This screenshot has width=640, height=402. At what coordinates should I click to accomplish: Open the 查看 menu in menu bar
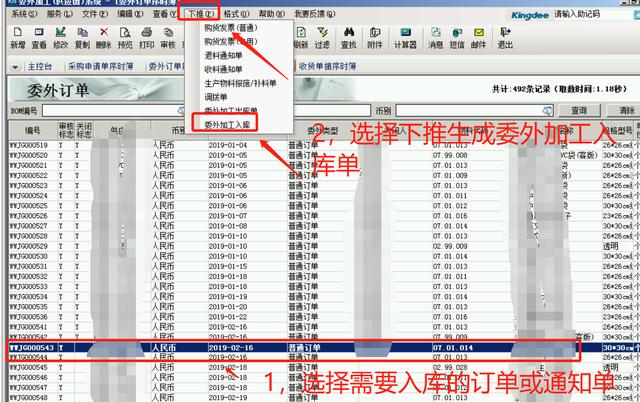pyautogui.click(x=164, y=14)
